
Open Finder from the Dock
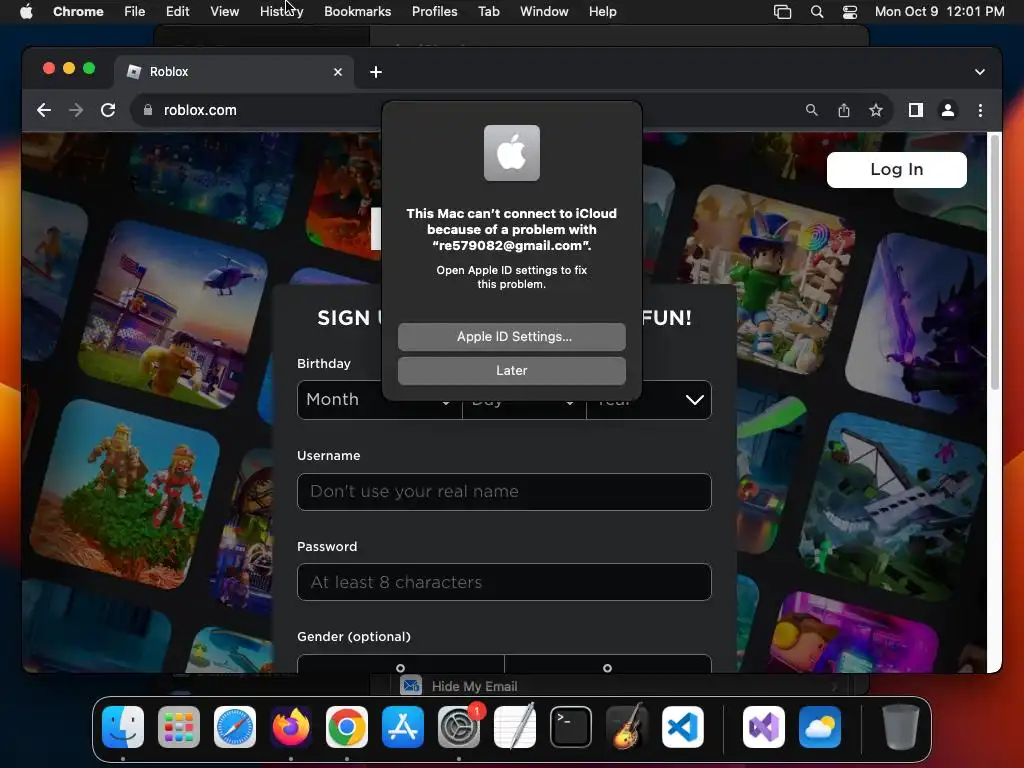(x=123, y=727)
